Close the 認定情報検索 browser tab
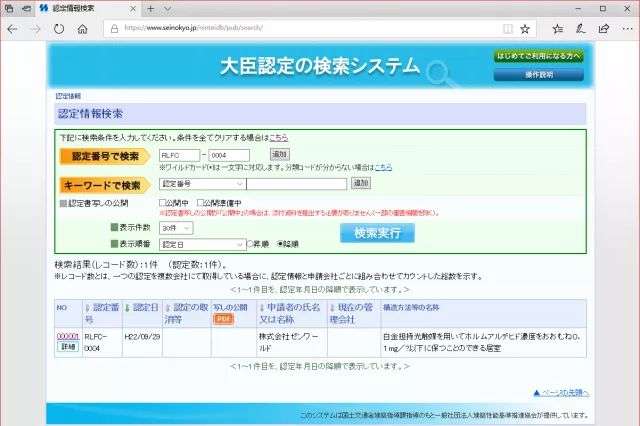This screenshot has width=640, height=426. [133, 9]
